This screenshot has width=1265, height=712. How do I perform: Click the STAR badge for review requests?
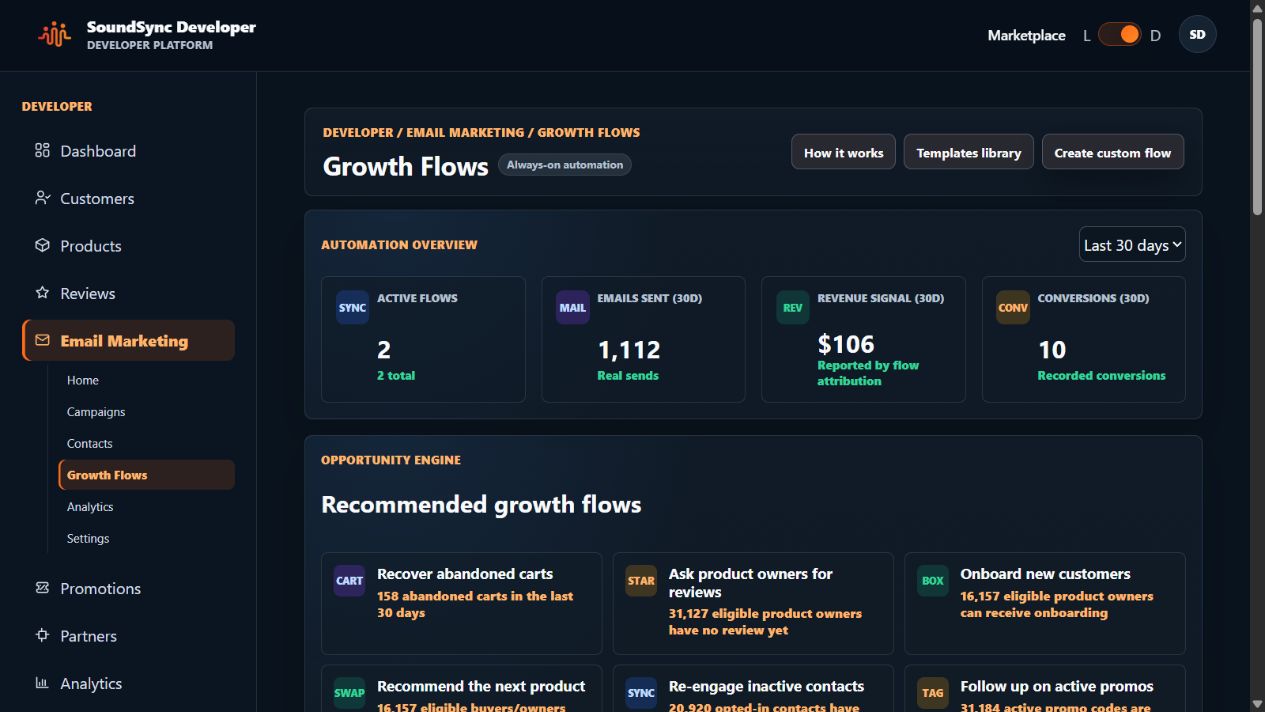pos(641,580)
